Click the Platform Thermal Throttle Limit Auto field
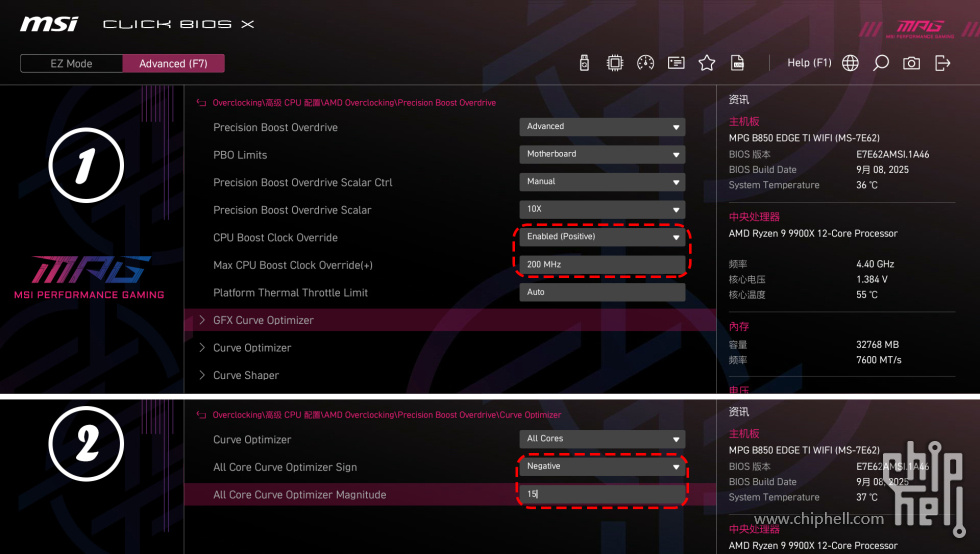The height and width of the screenshot is (554, 980). (602, 292)
